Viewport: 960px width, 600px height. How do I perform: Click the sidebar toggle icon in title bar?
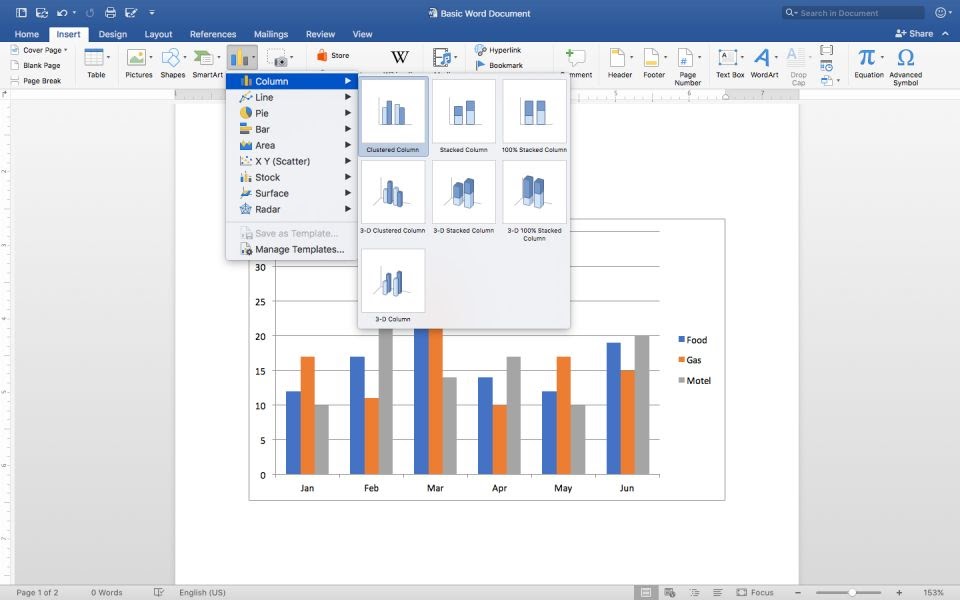click(21, 12)
